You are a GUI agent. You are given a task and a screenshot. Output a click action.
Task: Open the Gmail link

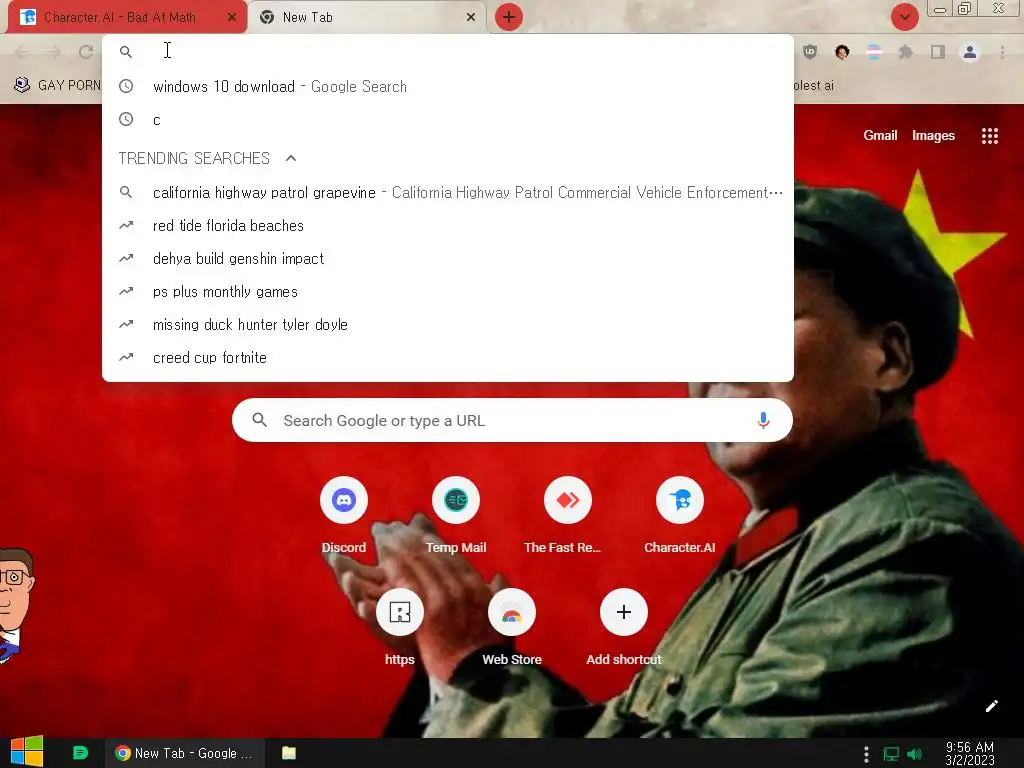coord(880,135)
